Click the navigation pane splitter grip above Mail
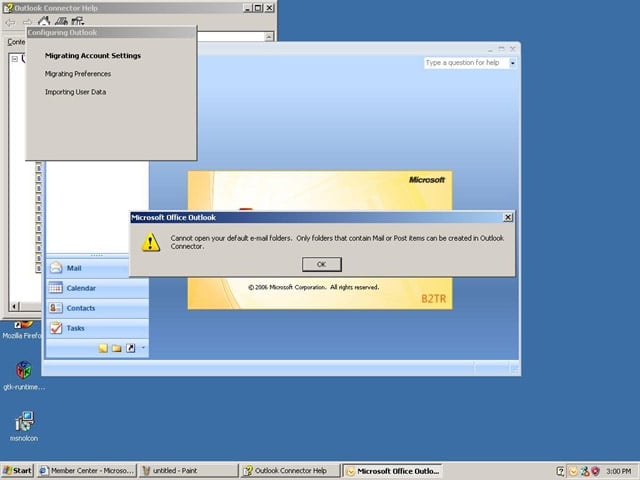This screenshot has width=640, height=480. (x=97, y=256)
